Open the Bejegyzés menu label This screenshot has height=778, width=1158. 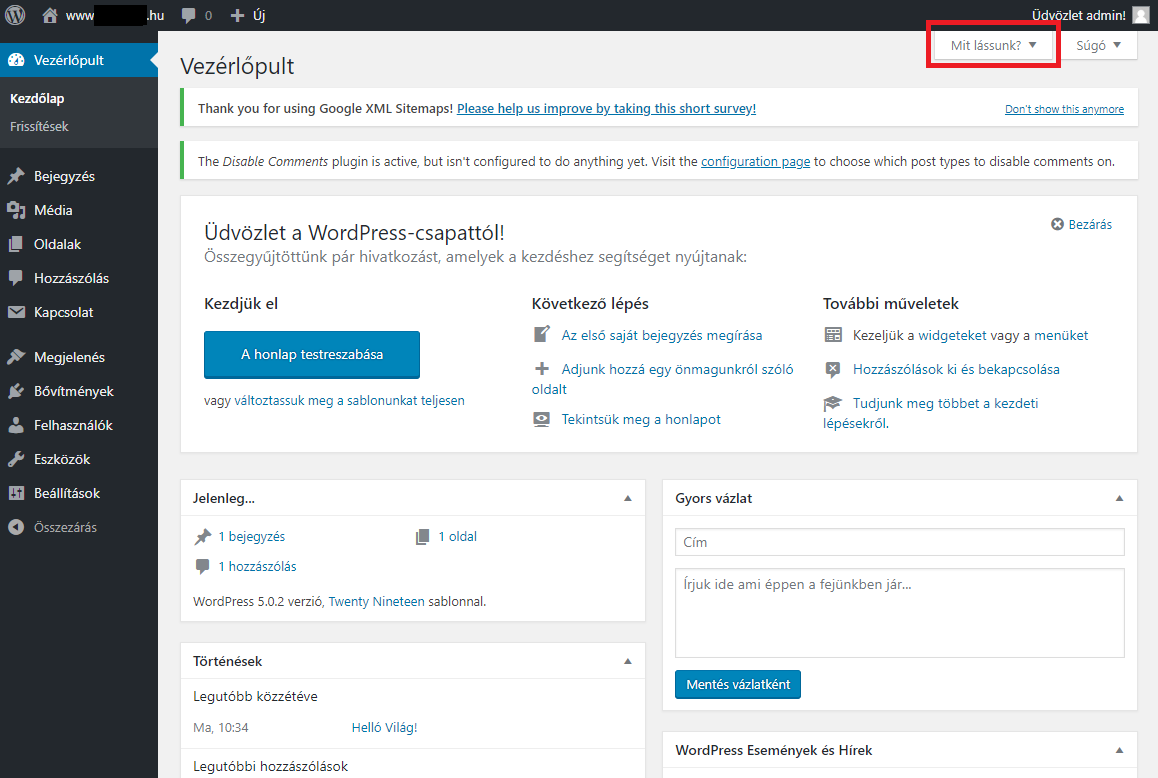[64, 176]
